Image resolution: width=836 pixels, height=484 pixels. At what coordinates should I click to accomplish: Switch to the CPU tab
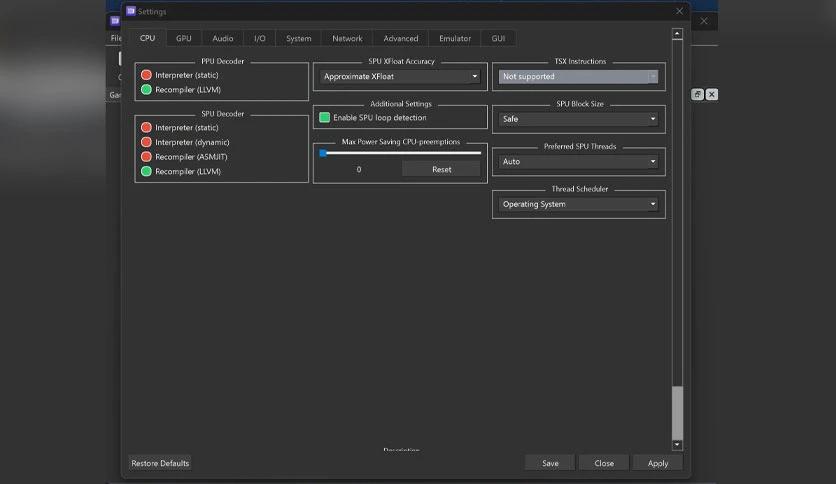pyautogui.click(x=147, y=38)
